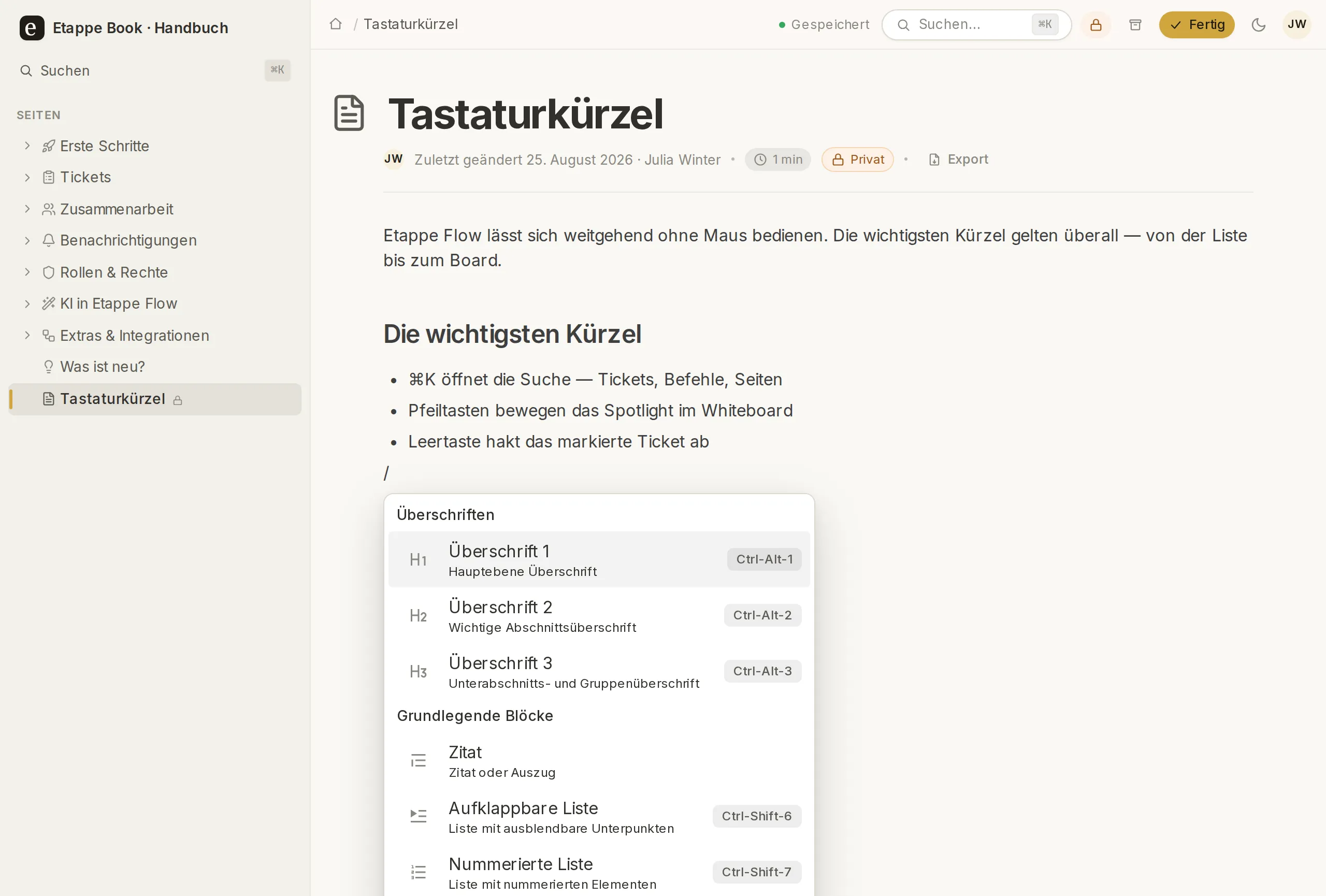1326x896 pixels.
Task: Click the Privat visibility badge
Action: pyautogui.click(x=858, y=159)
